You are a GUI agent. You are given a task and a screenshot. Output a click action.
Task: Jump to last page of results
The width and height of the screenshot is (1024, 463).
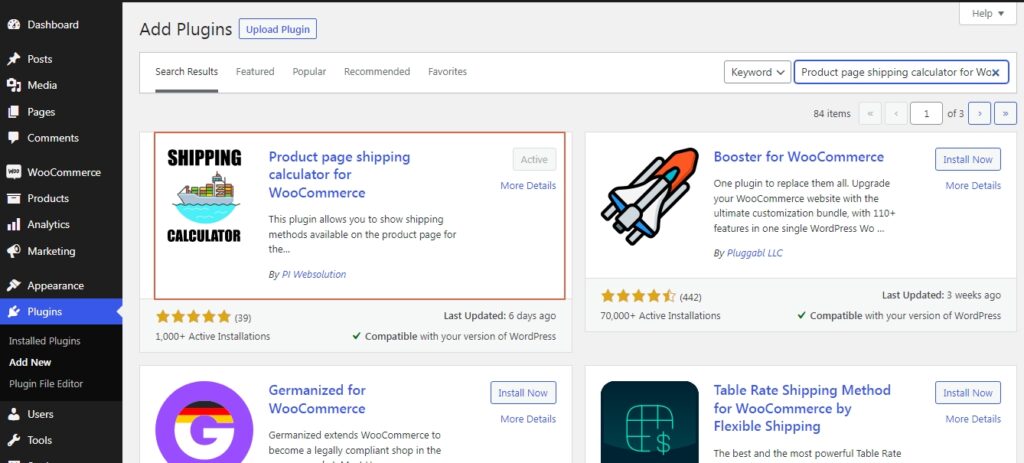coord(1005,113)
